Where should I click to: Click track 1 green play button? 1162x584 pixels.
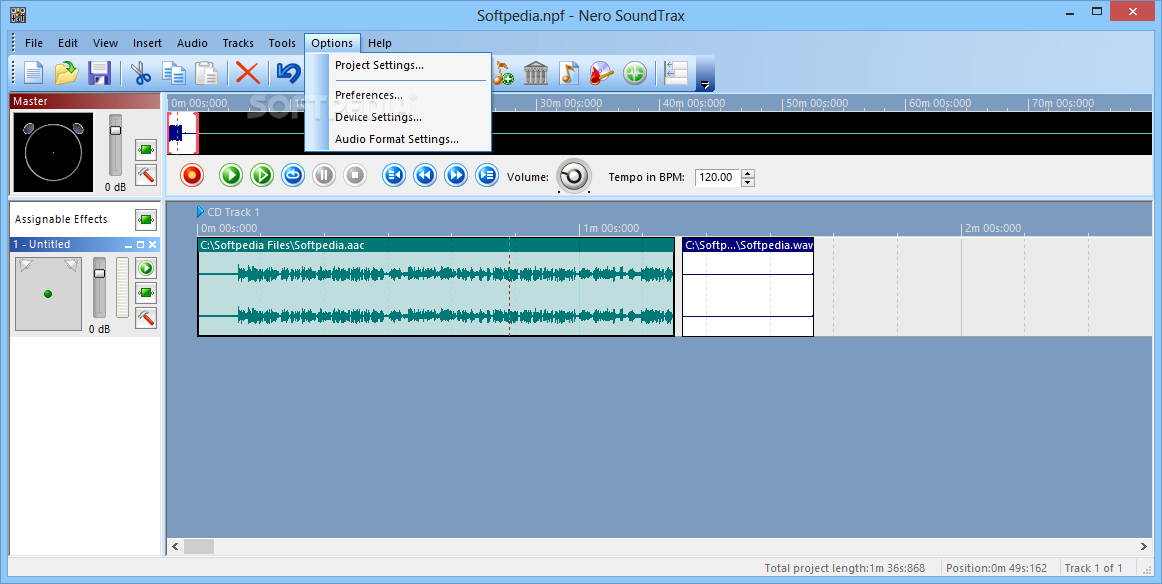tap(147, 268)
